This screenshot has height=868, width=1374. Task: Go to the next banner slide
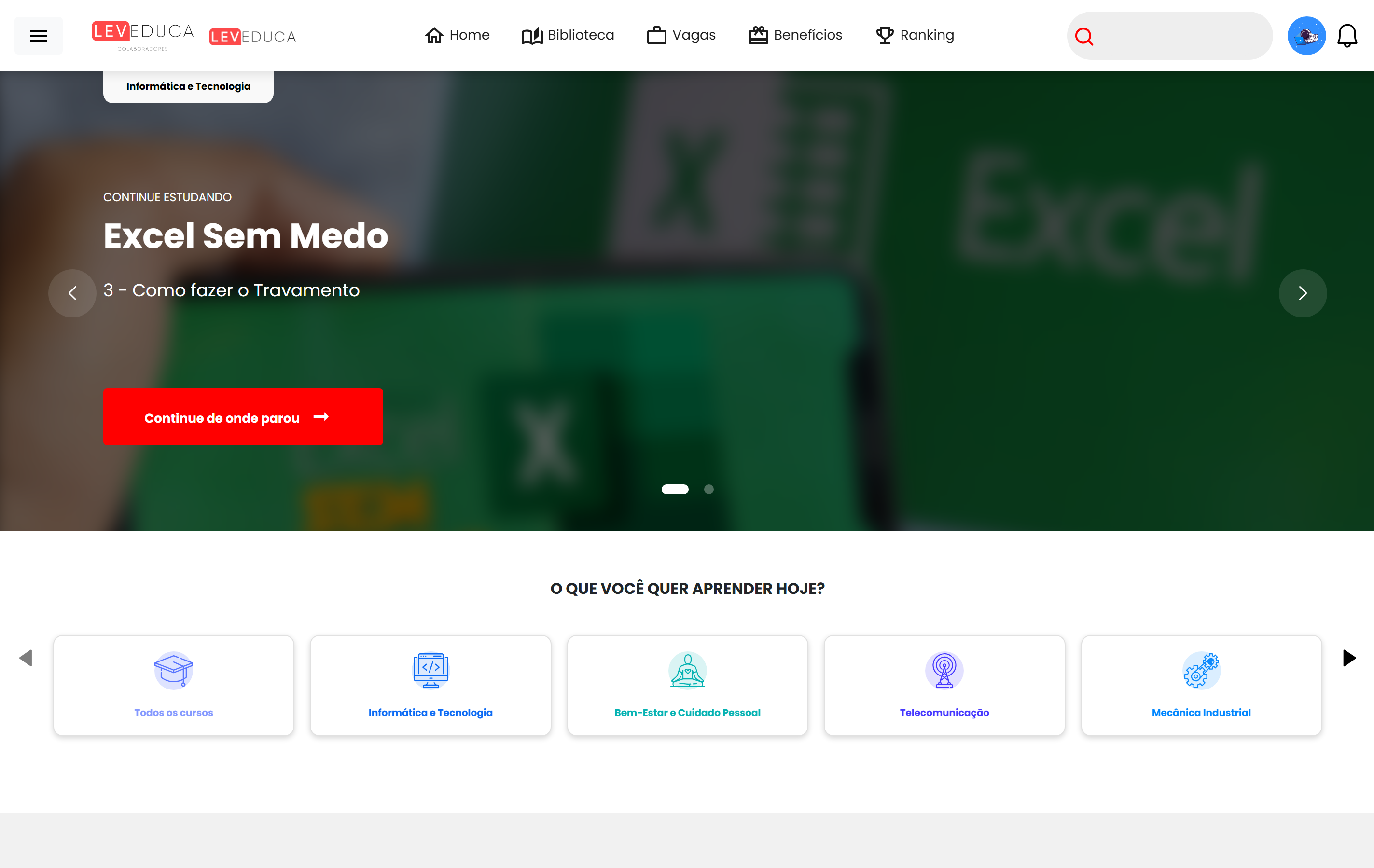pos(1302,293)
